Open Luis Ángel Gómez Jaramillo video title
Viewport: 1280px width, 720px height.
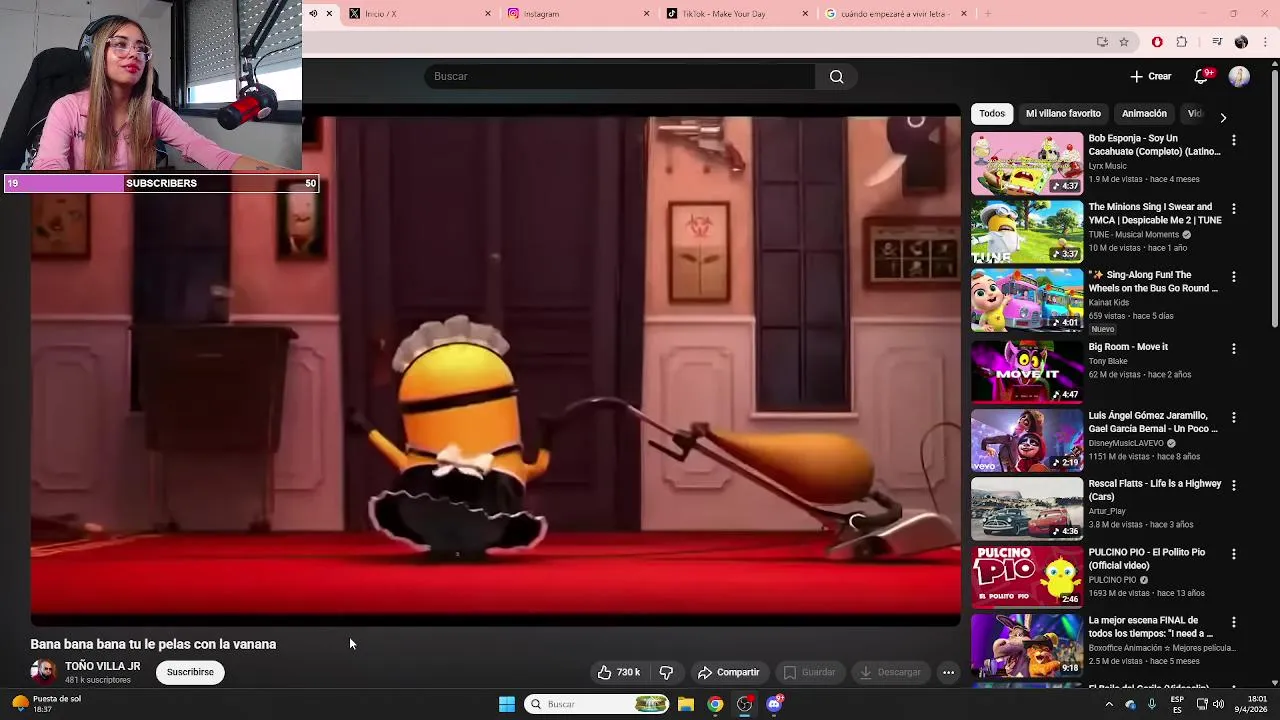[1153, 422]
